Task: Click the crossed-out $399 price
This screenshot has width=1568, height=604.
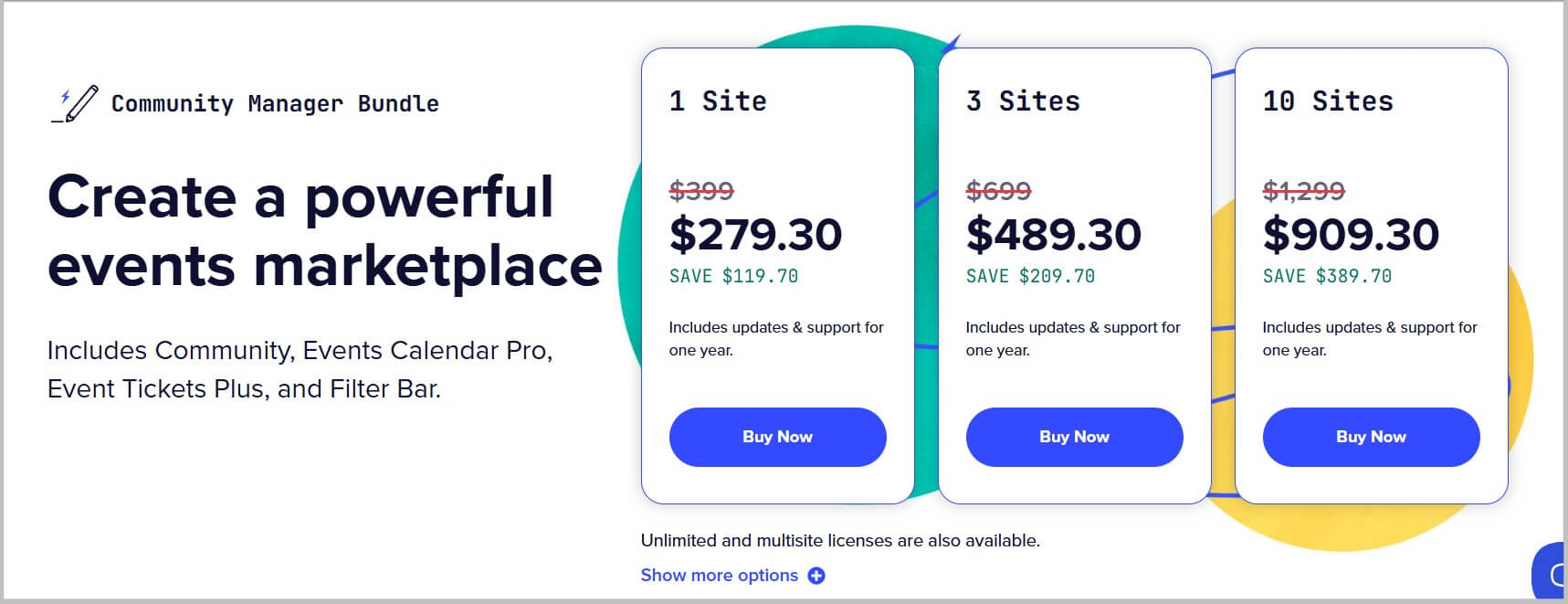Action: click(700, 192)
